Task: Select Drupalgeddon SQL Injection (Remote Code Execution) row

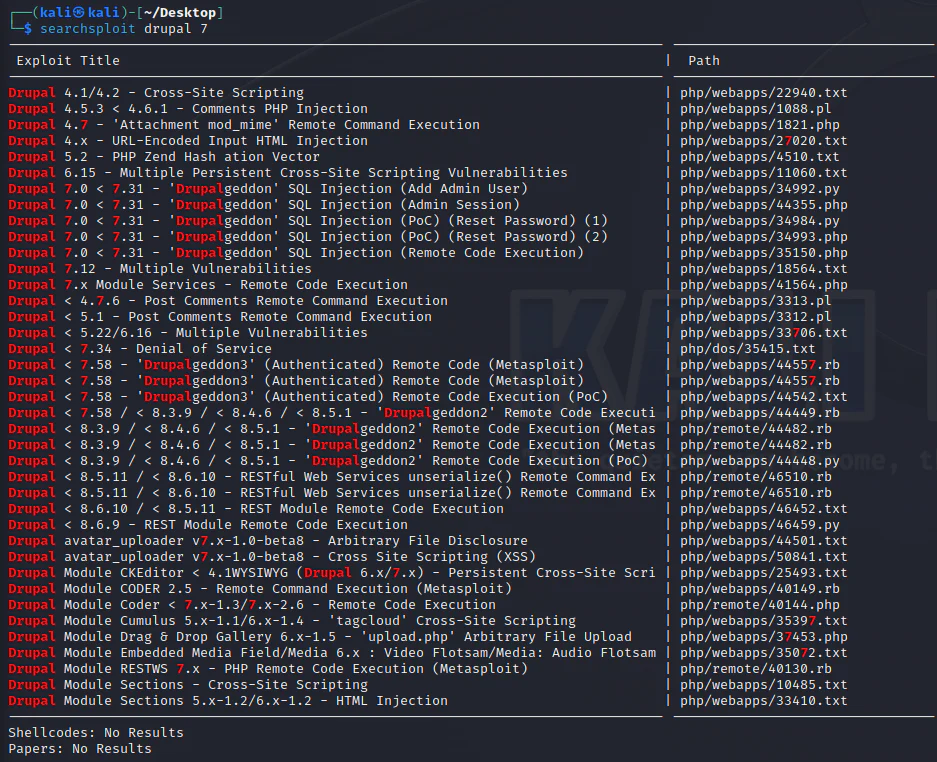Action: (296, 253)
